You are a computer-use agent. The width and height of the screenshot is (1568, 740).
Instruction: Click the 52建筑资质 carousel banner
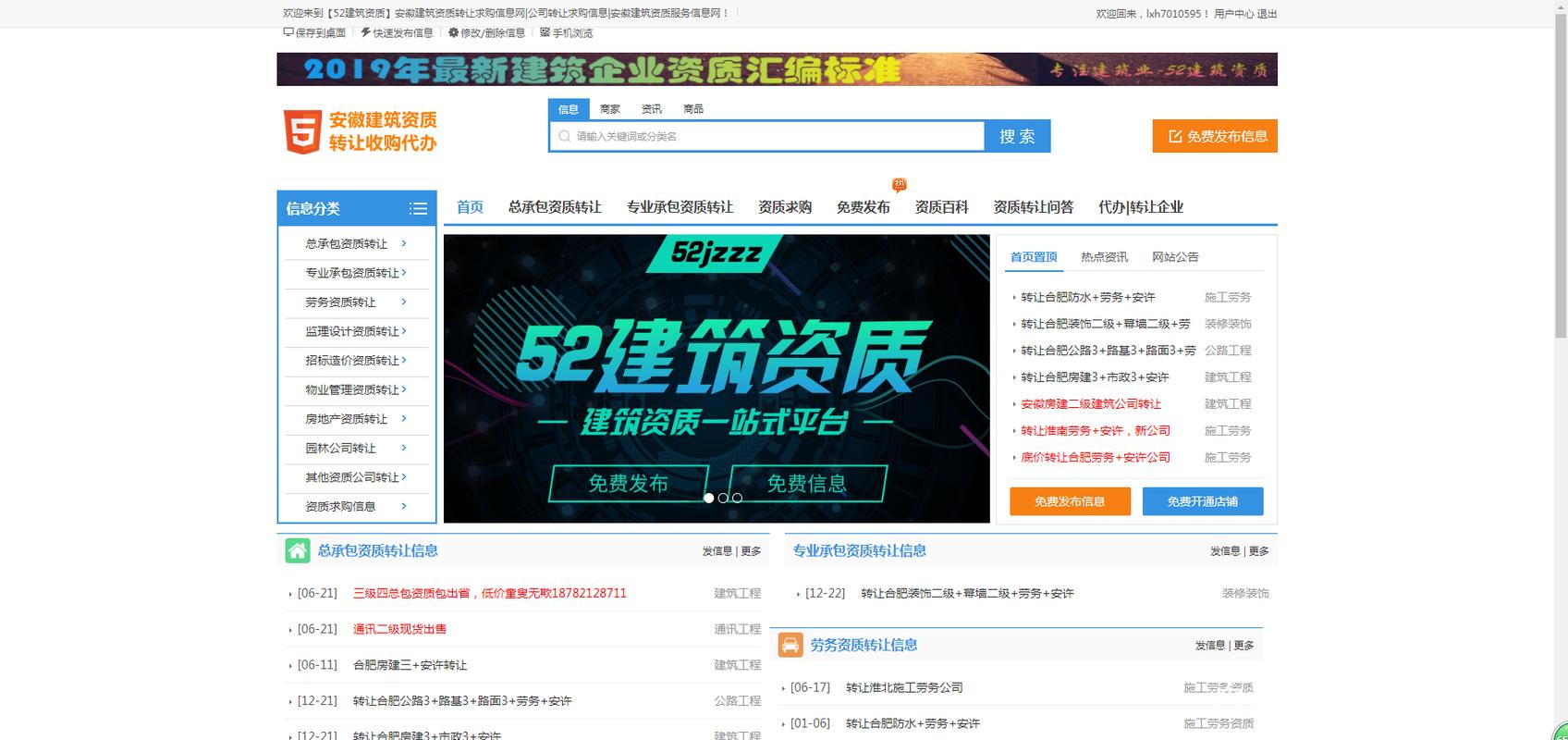click(x=717, y=378)
